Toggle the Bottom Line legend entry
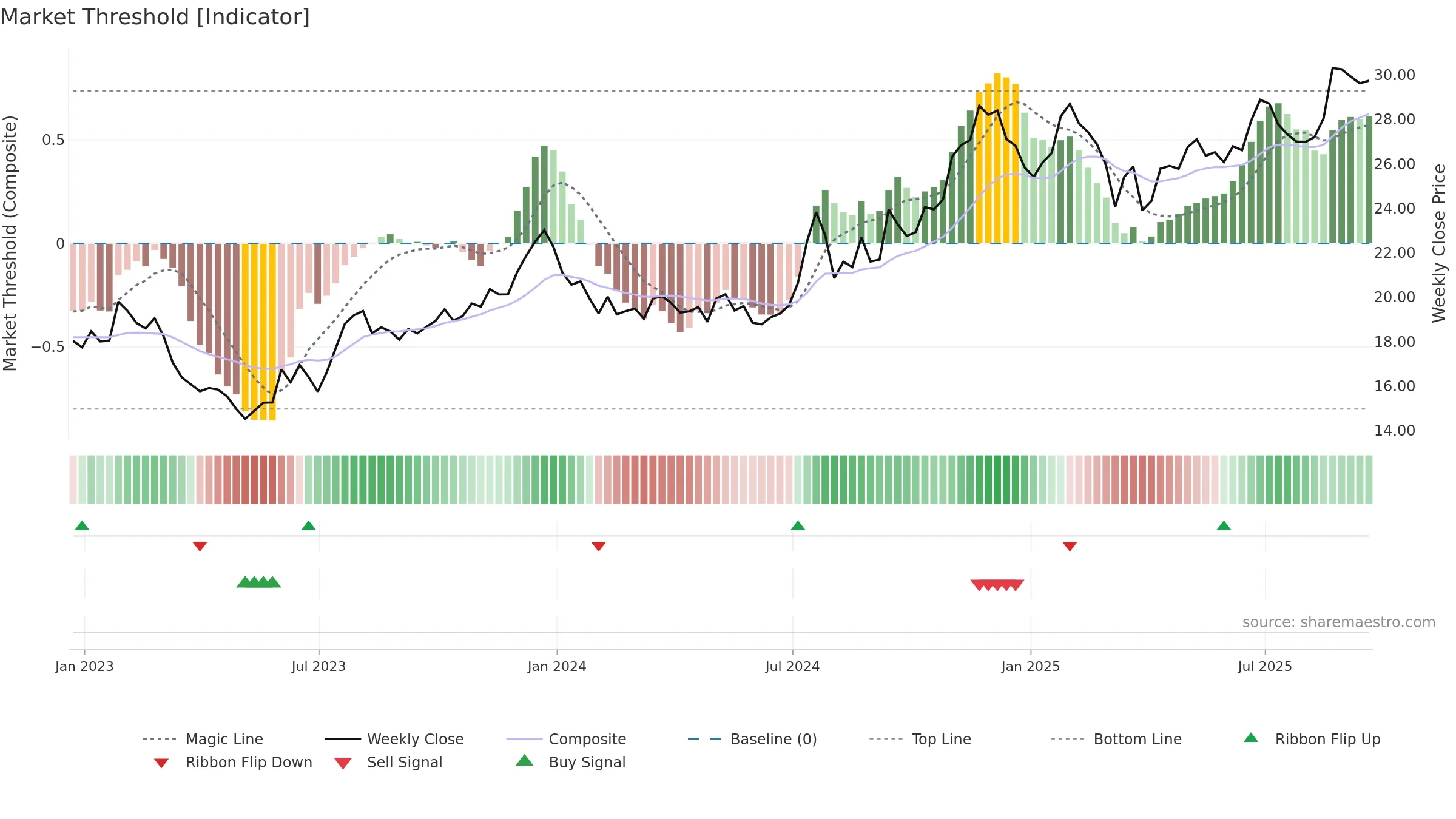Image resolution: width=1456 pixels, height=819 pixels. coord(1116,739)
